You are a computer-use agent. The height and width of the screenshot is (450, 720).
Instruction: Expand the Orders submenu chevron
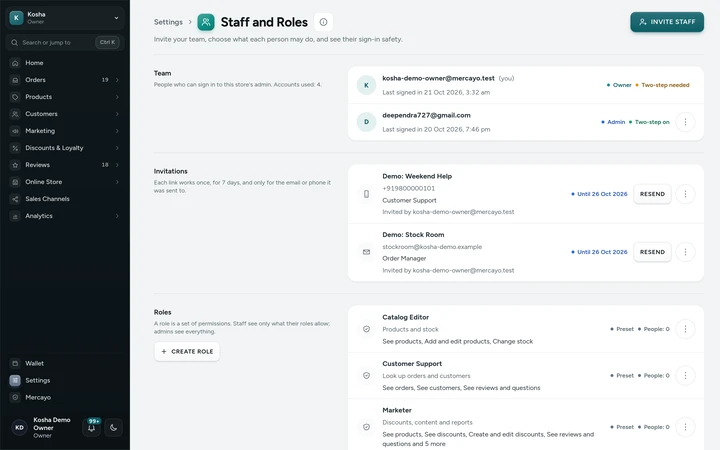(117, 80)
